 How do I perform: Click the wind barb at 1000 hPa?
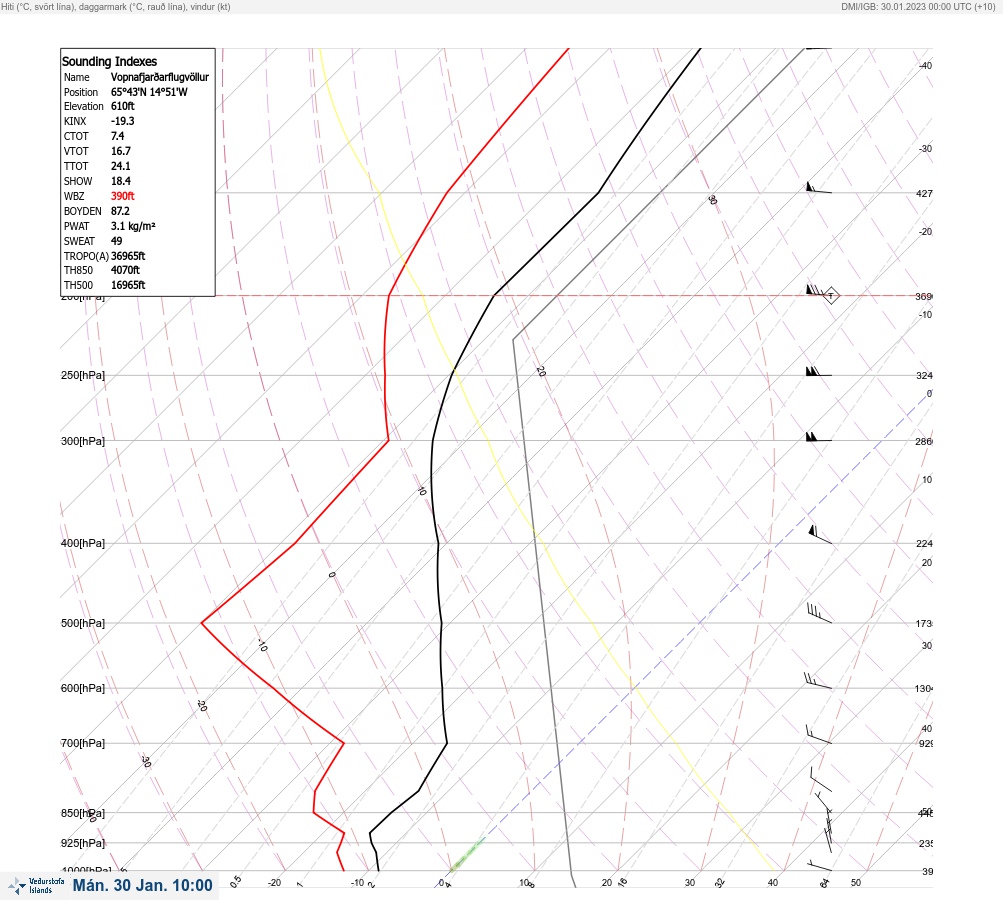[x=819, y=865]
